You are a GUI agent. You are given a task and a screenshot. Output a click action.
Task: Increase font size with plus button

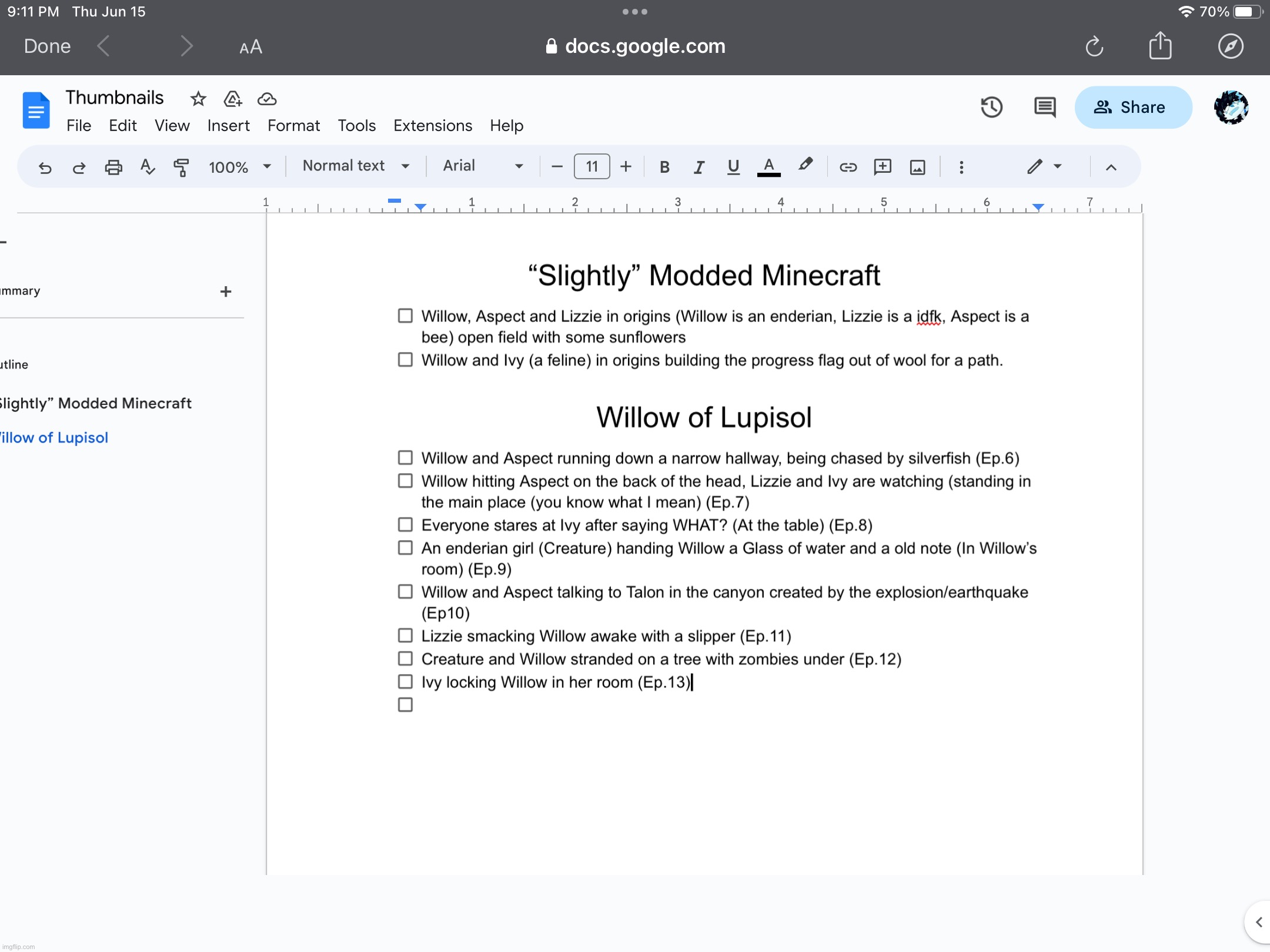[626, 167]
